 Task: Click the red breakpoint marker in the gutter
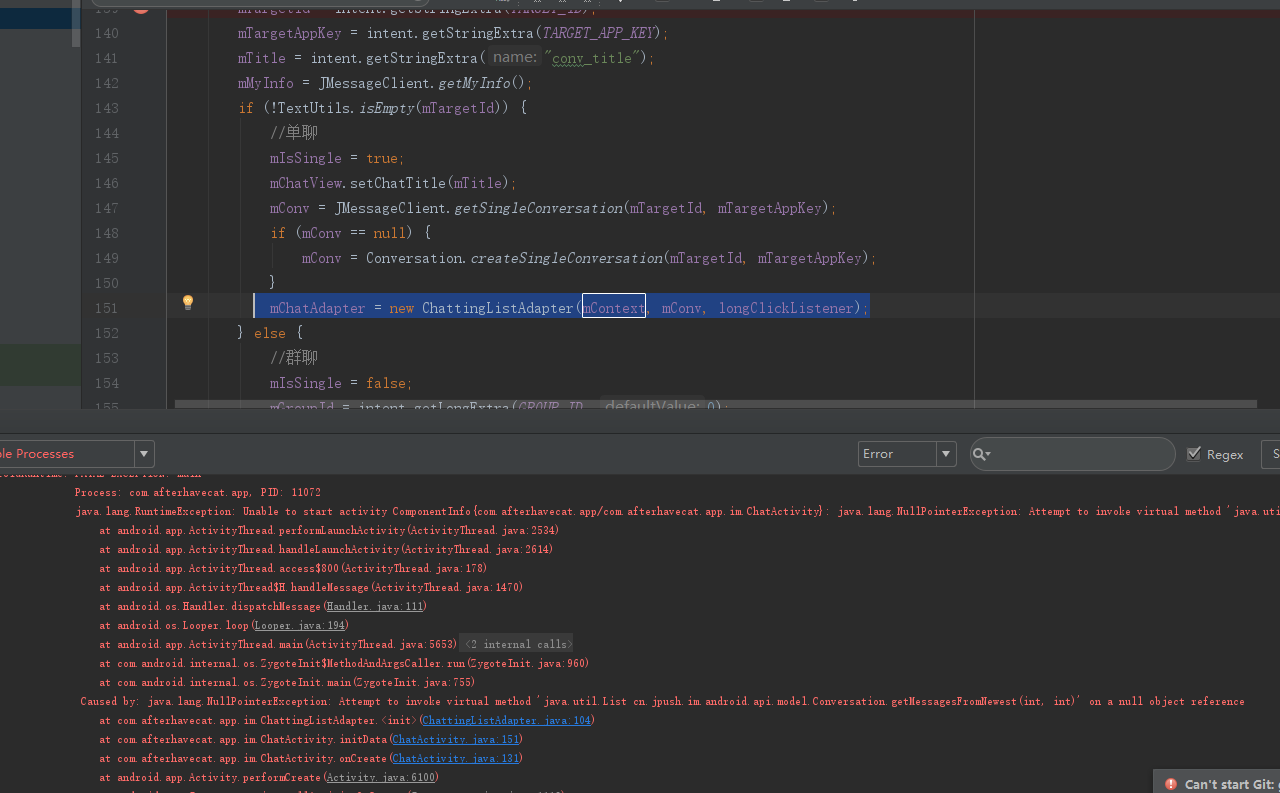pyautogui.click(x=140, y=7)
